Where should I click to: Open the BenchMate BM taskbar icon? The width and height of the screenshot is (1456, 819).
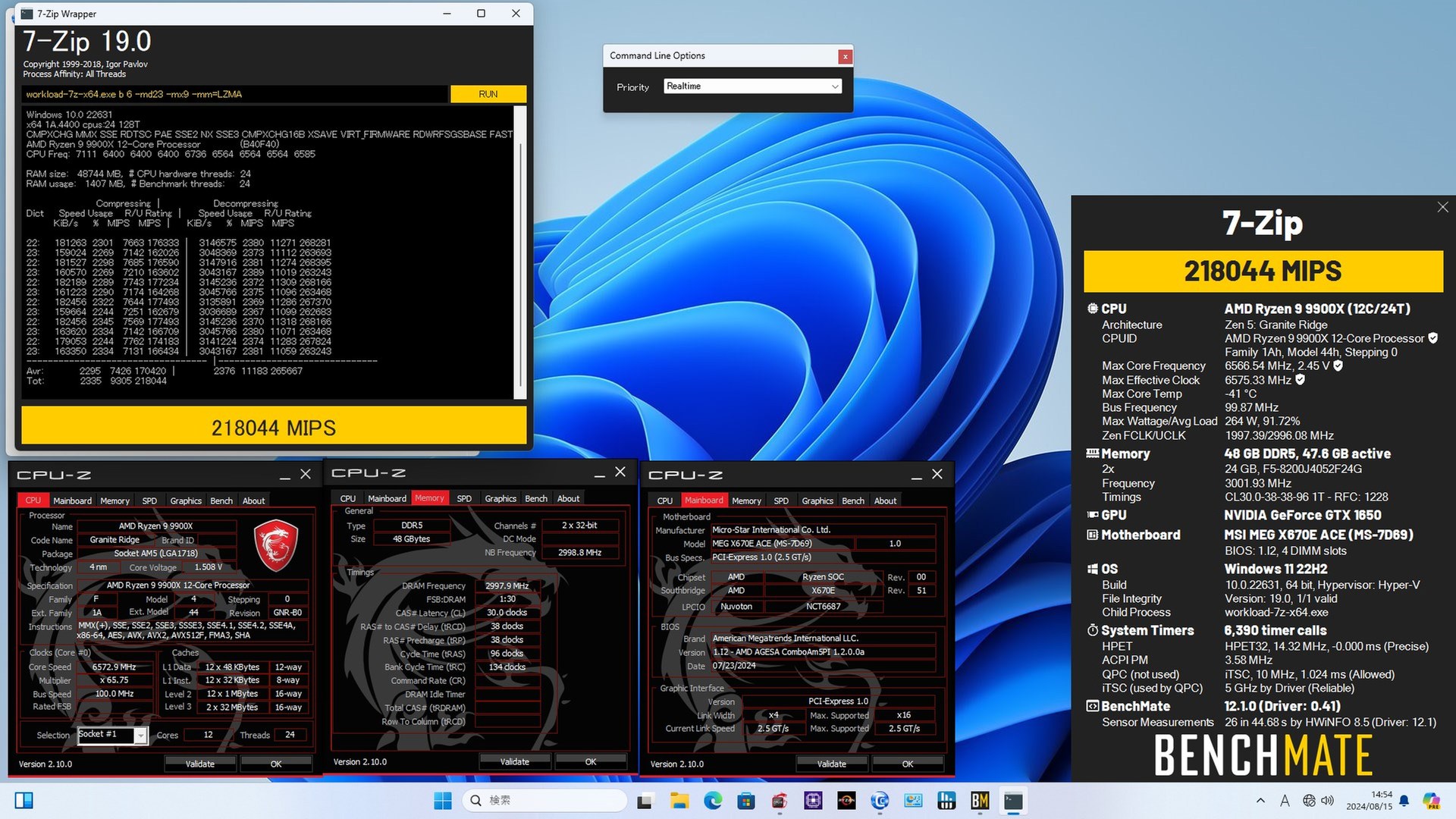click(980, 800)
